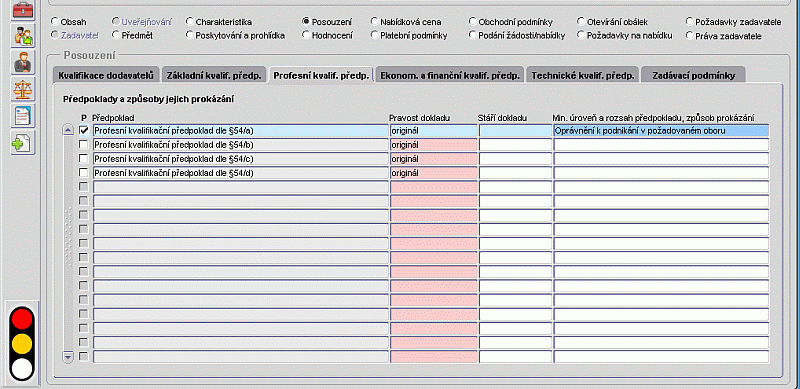The height and width of the screenshot is (389, 800).
Task: Click the businessman in suit sidebar icon
Action: coord(23,62)
